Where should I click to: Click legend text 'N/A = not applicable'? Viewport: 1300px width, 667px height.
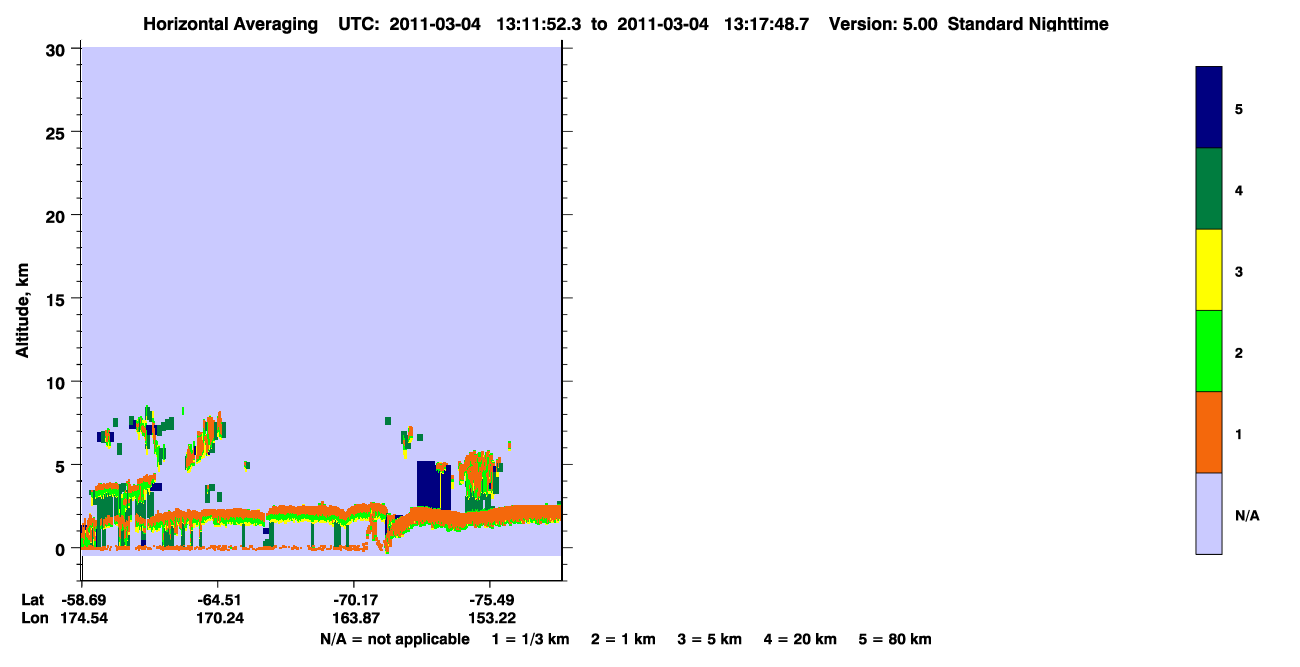(394, 640)
